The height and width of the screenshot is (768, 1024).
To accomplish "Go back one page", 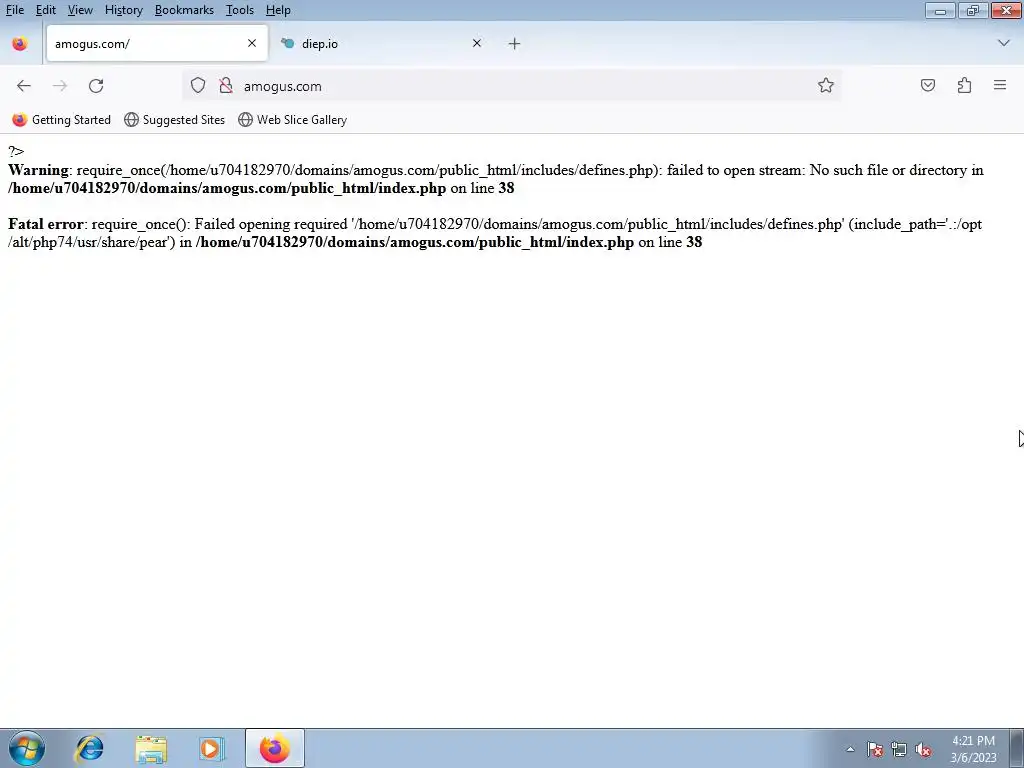I will (24, 86).
